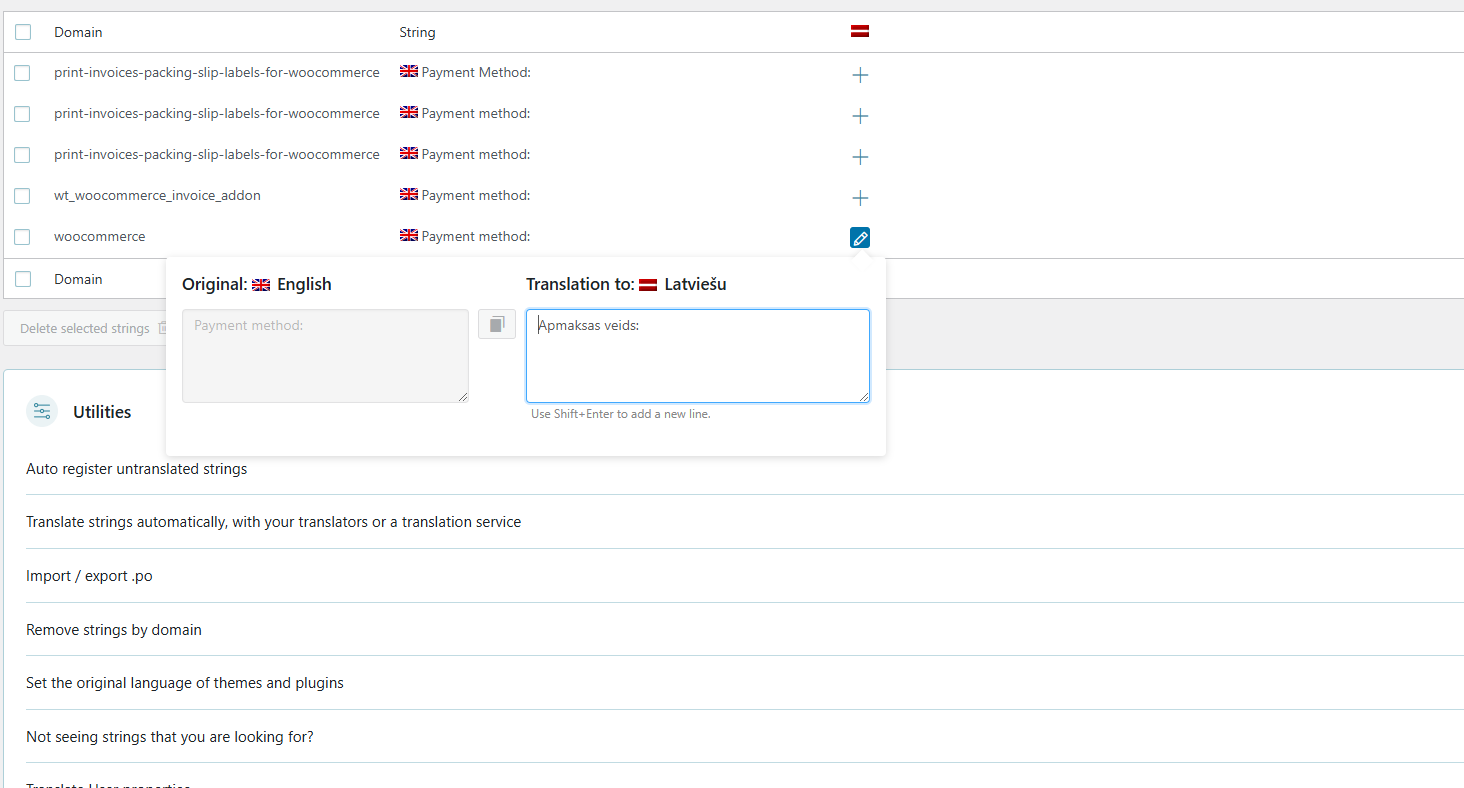
Task: Copy original text to translation using copy icon
Action: pyautogui.click(x=497, y=324)
